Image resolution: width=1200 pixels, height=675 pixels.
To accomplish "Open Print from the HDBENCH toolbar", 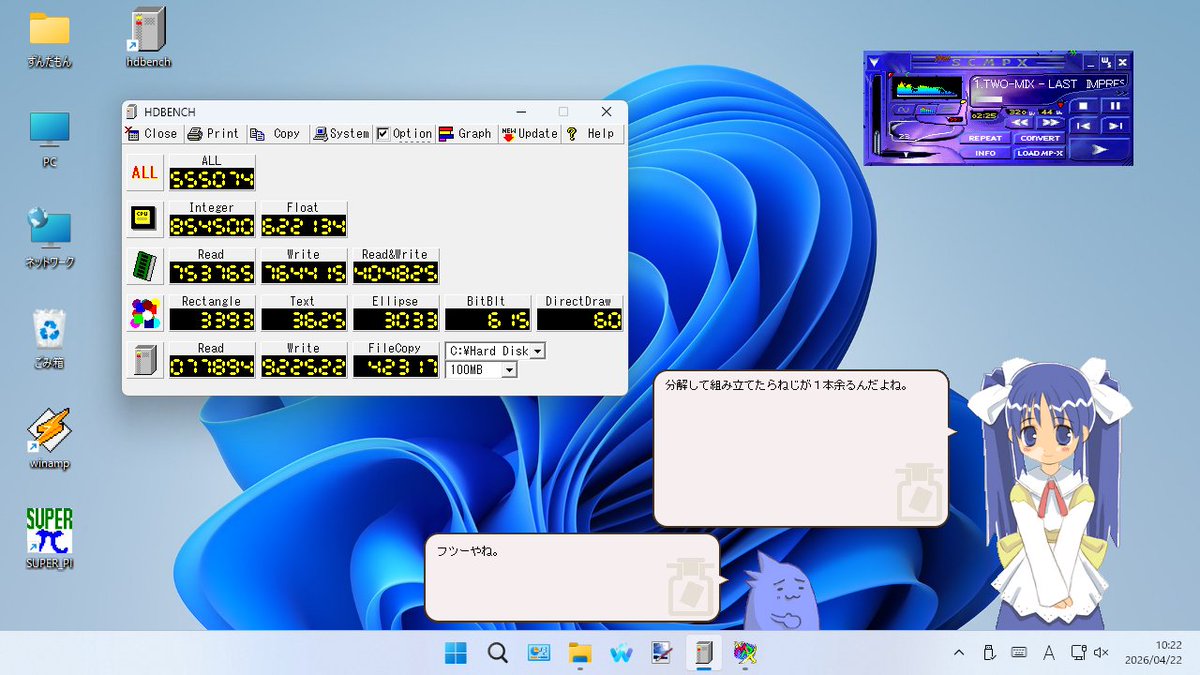I will pyautogui.click(x=213, y=133).
